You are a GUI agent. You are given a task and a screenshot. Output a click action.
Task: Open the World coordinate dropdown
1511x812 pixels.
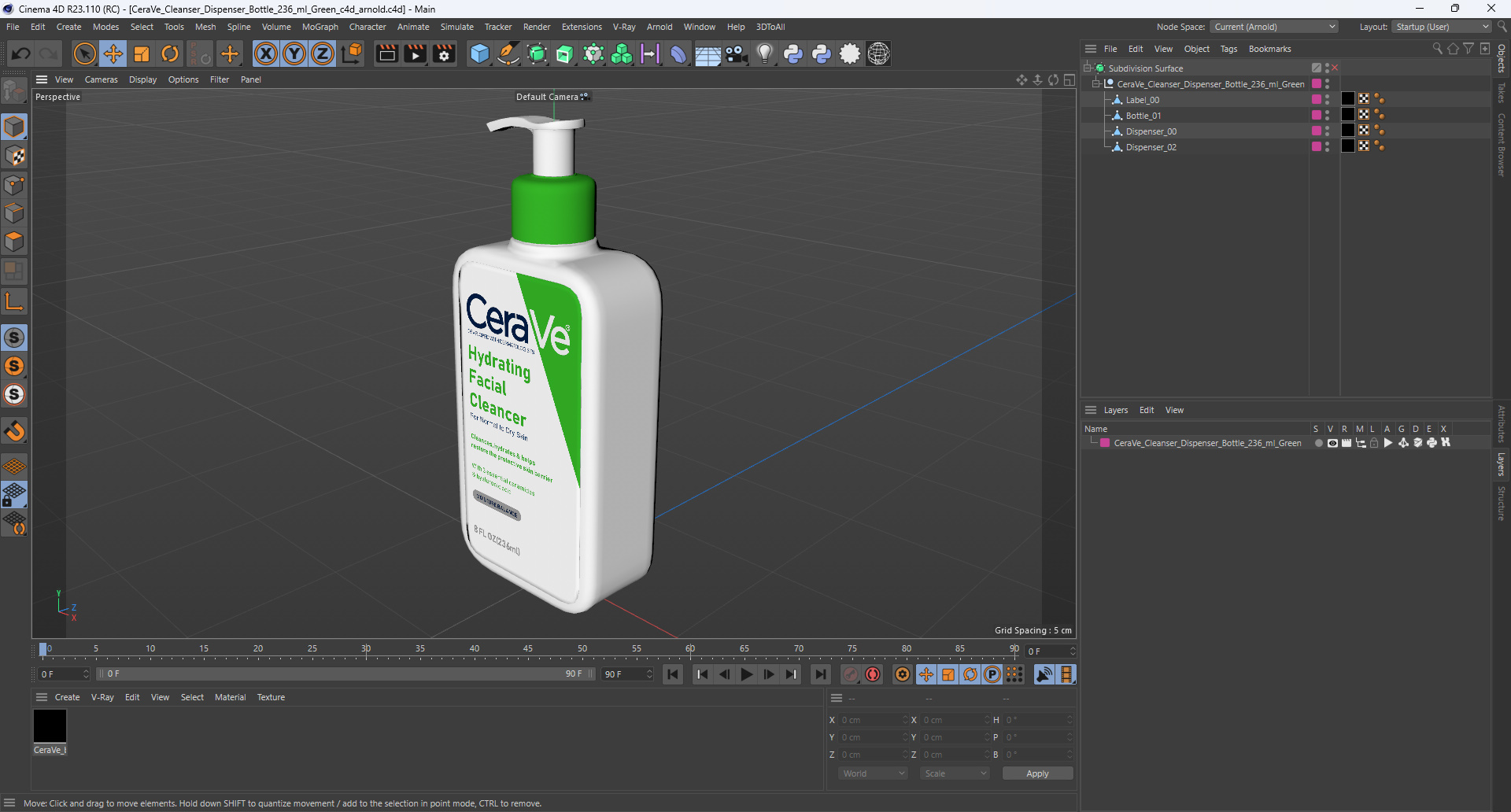(x=873, y=773)
